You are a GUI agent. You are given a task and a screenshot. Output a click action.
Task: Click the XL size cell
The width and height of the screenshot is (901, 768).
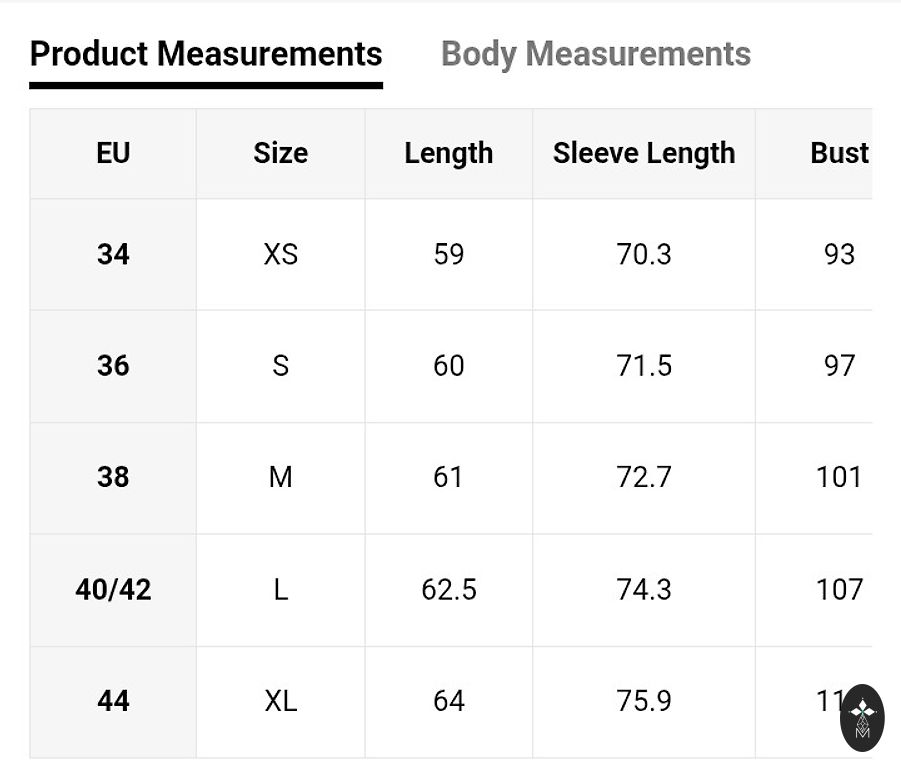(280, 701)
